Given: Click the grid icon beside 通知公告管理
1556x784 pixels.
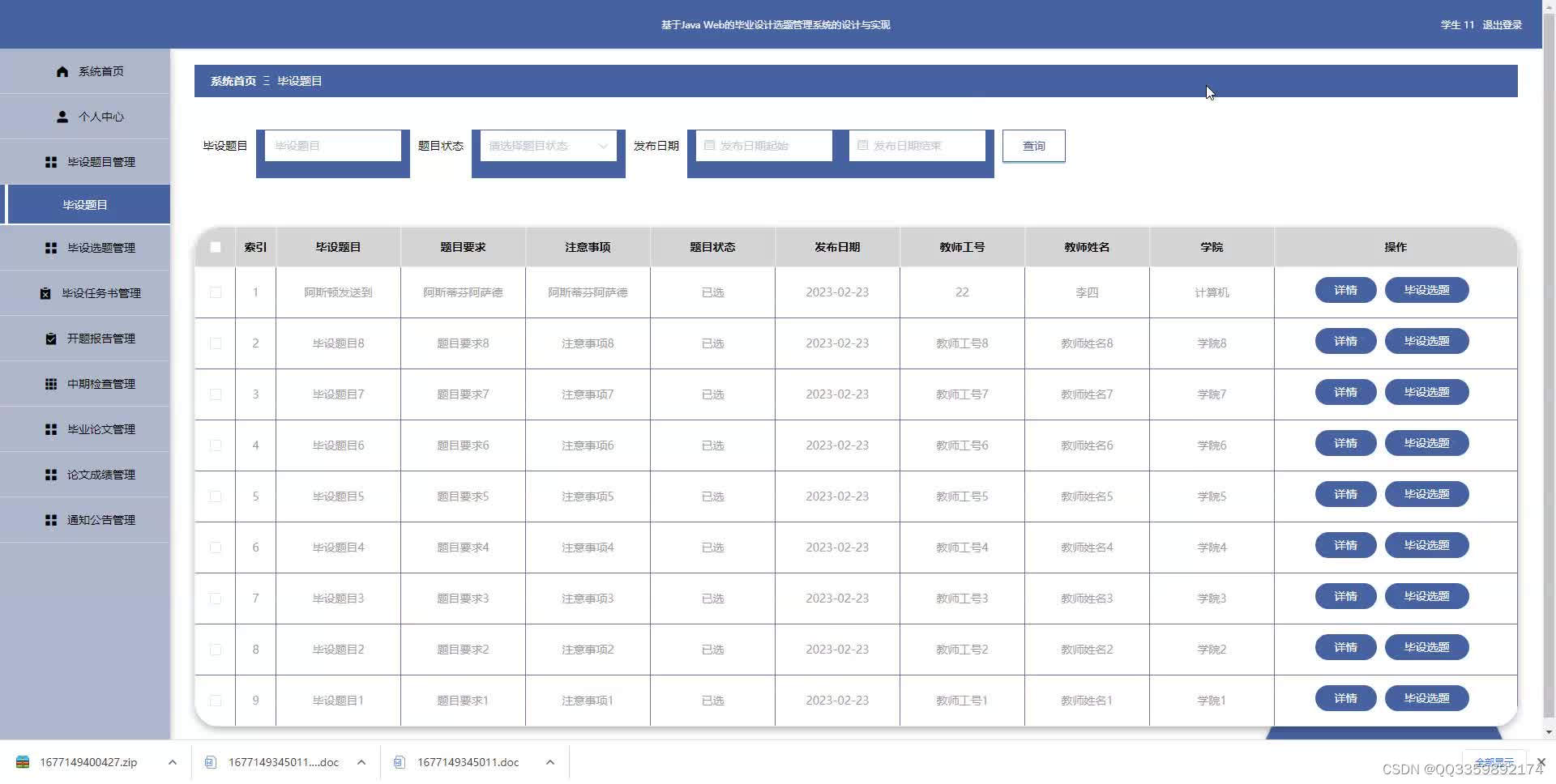Looking at the screenshot, I should tap(51, 520).
